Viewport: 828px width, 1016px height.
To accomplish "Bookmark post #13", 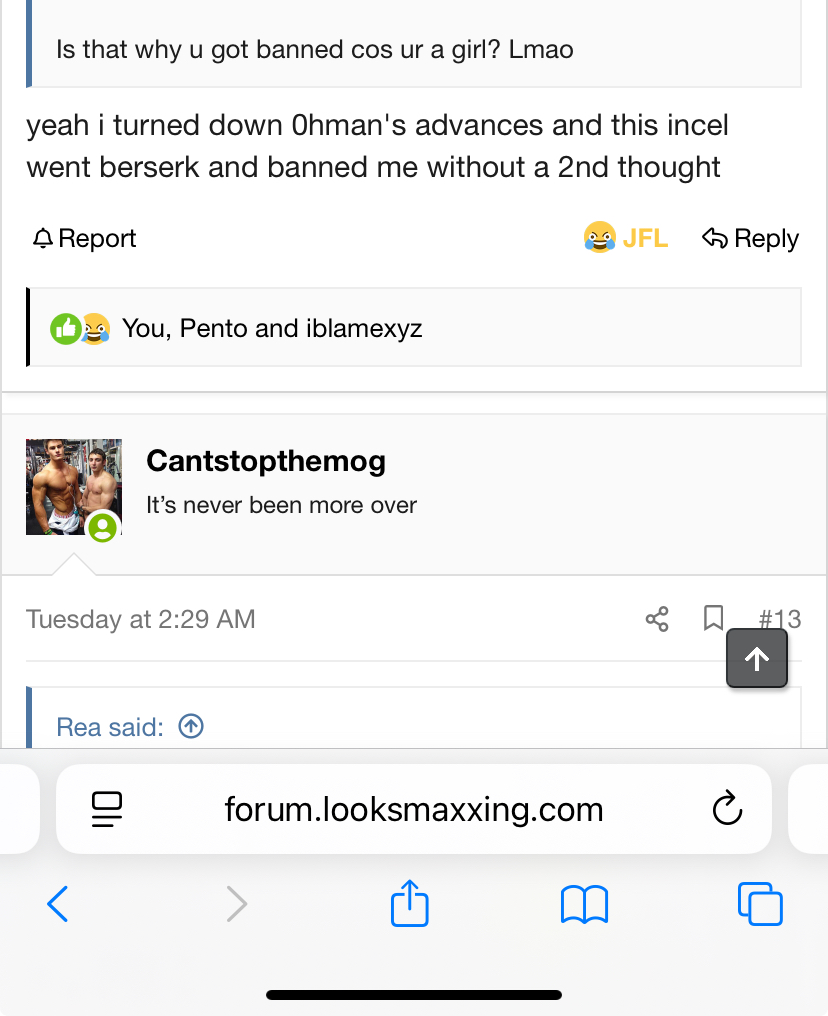I will [713, 619].
